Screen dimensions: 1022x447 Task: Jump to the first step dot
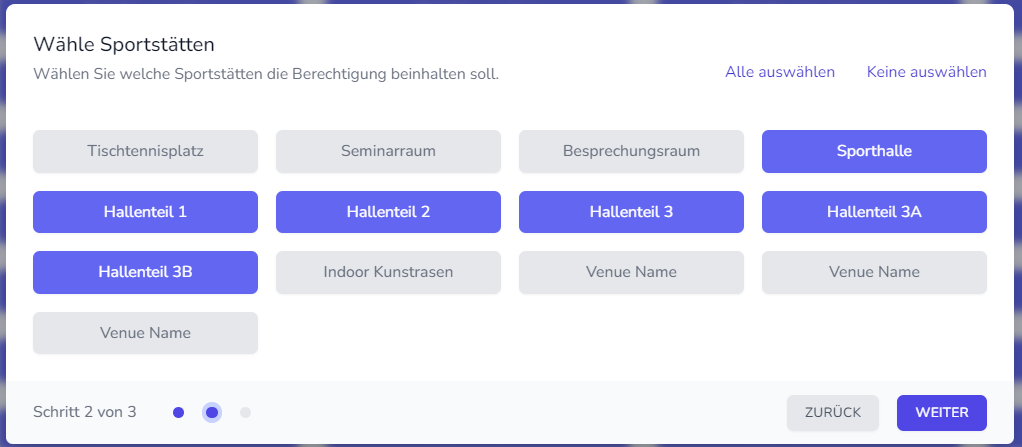(179, 412)
